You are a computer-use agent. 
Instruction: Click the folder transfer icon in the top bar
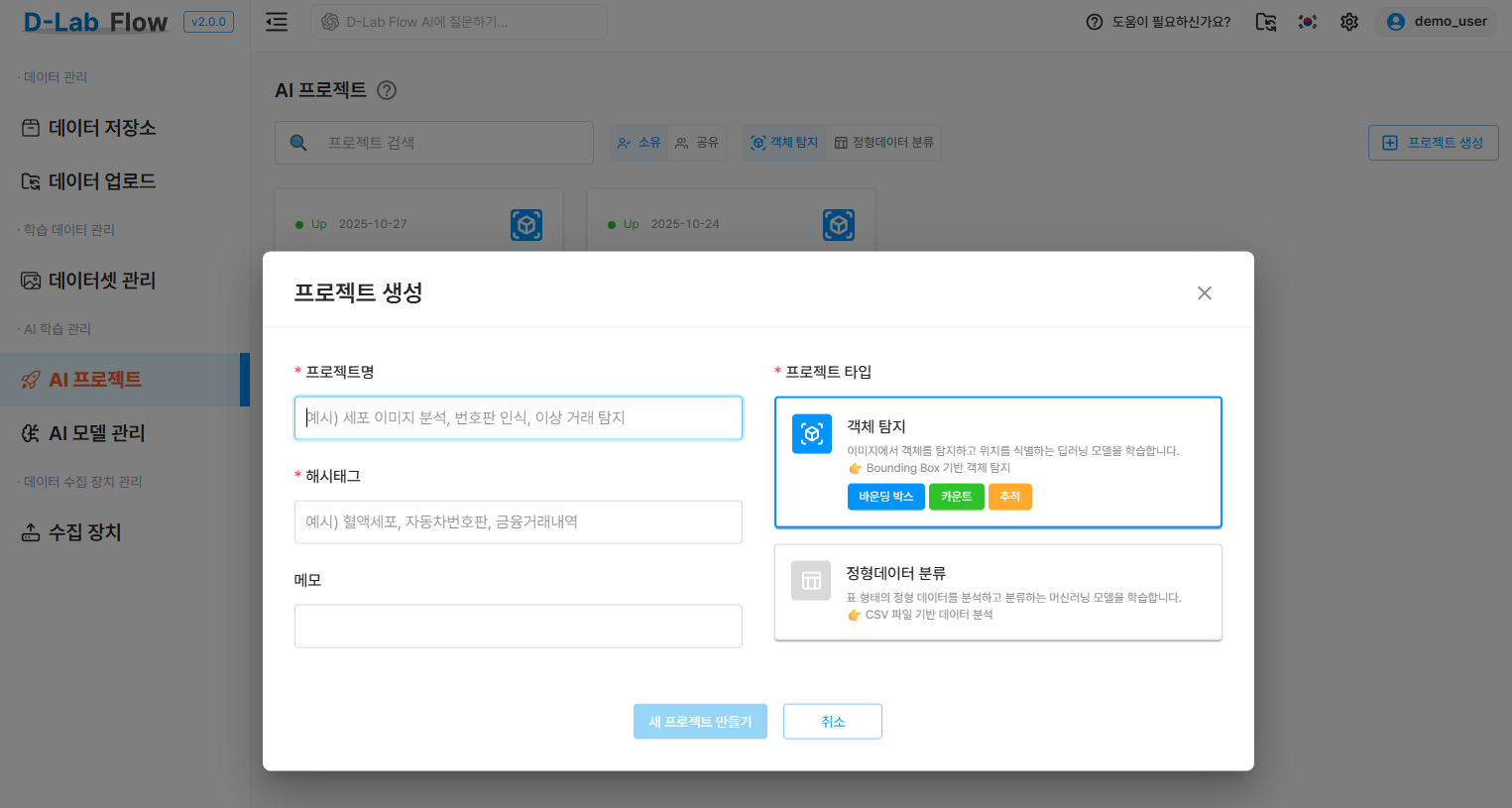(1265, 21)
